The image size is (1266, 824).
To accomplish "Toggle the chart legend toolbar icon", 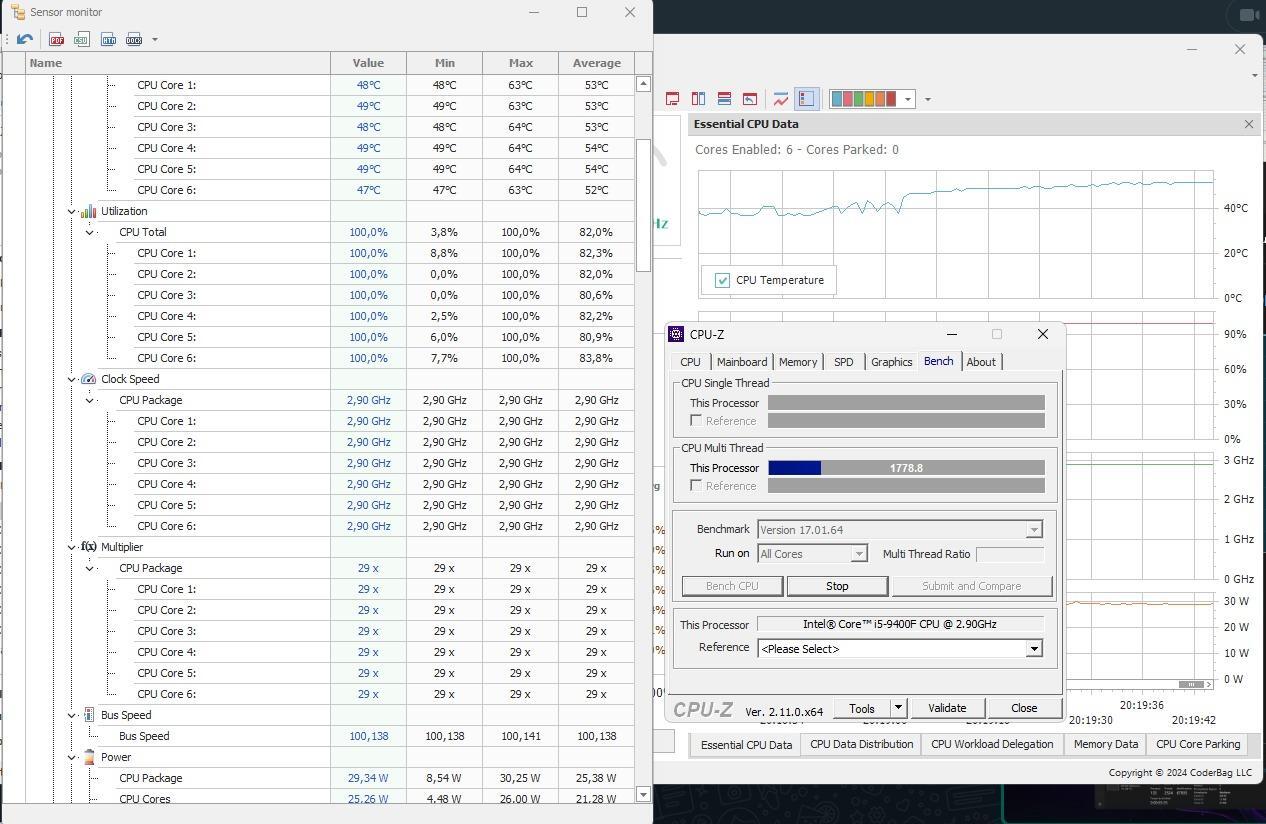I will [x=807, y=99].
